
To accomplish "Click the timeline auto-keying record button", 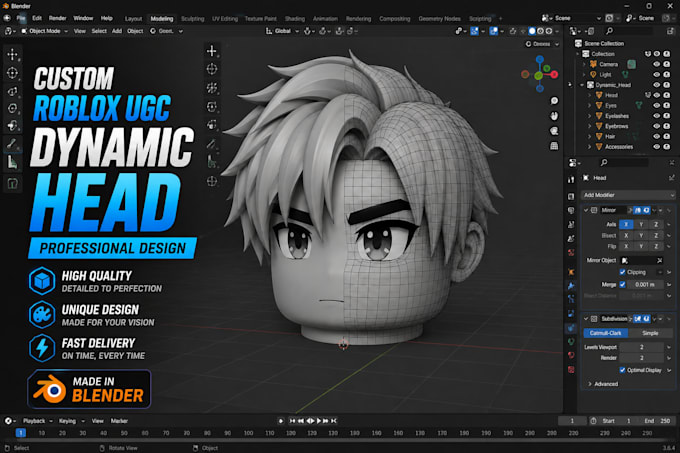I will [281, 421].
